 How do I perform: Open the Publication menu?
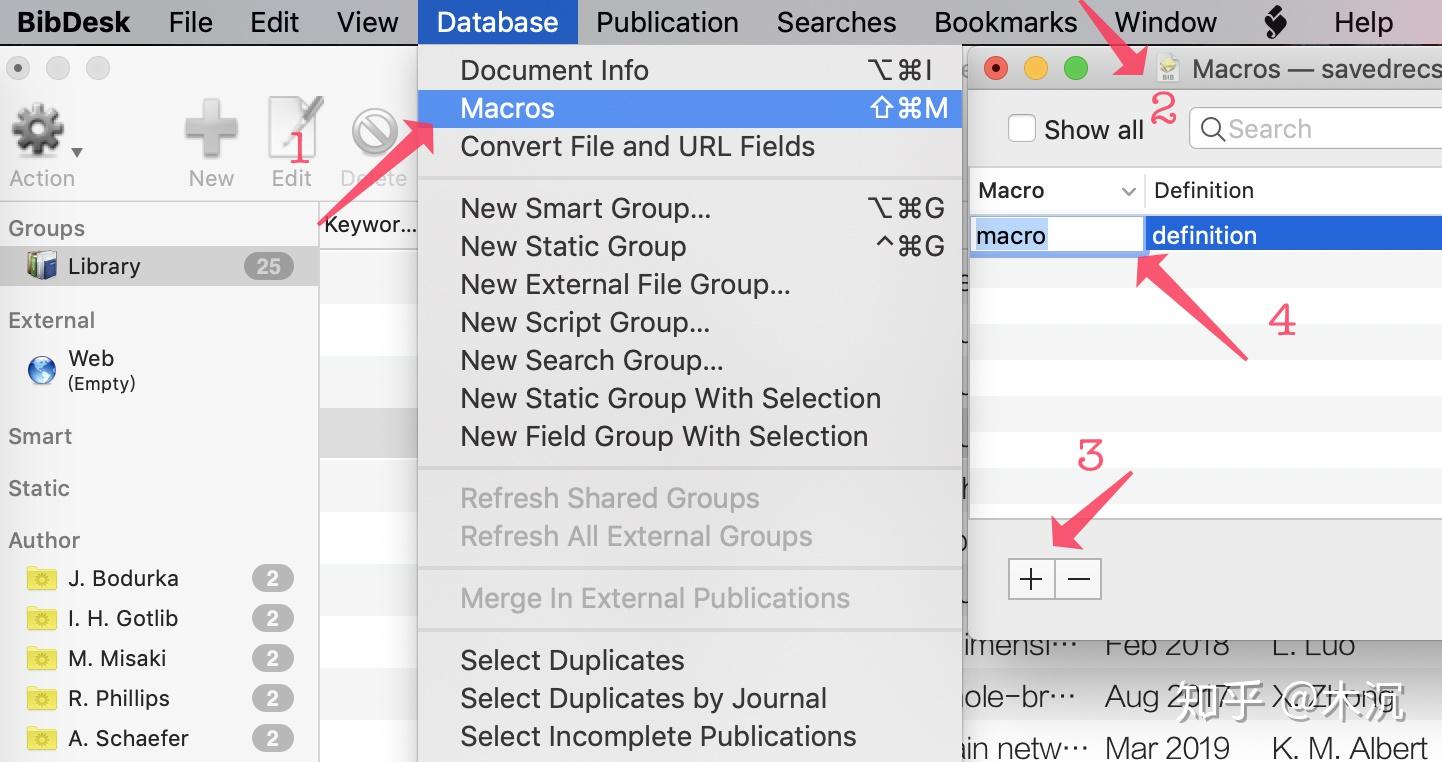point(667,21)
